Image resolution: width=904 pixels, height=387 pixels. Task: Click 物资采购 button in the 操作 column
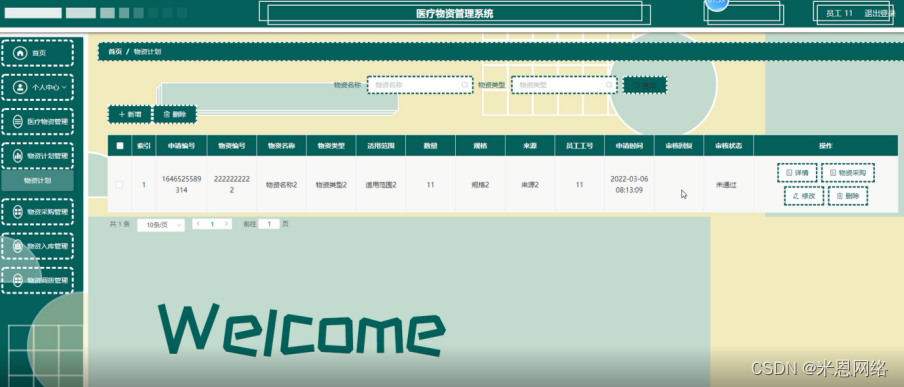[848, 172]
